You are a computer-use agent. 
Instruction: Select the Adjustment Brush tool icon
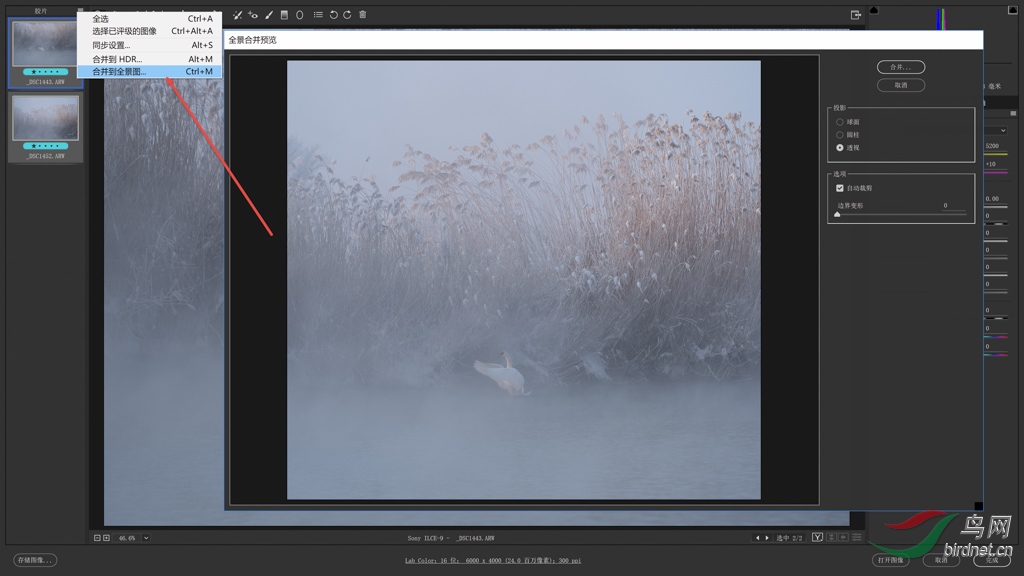[269, 15]
